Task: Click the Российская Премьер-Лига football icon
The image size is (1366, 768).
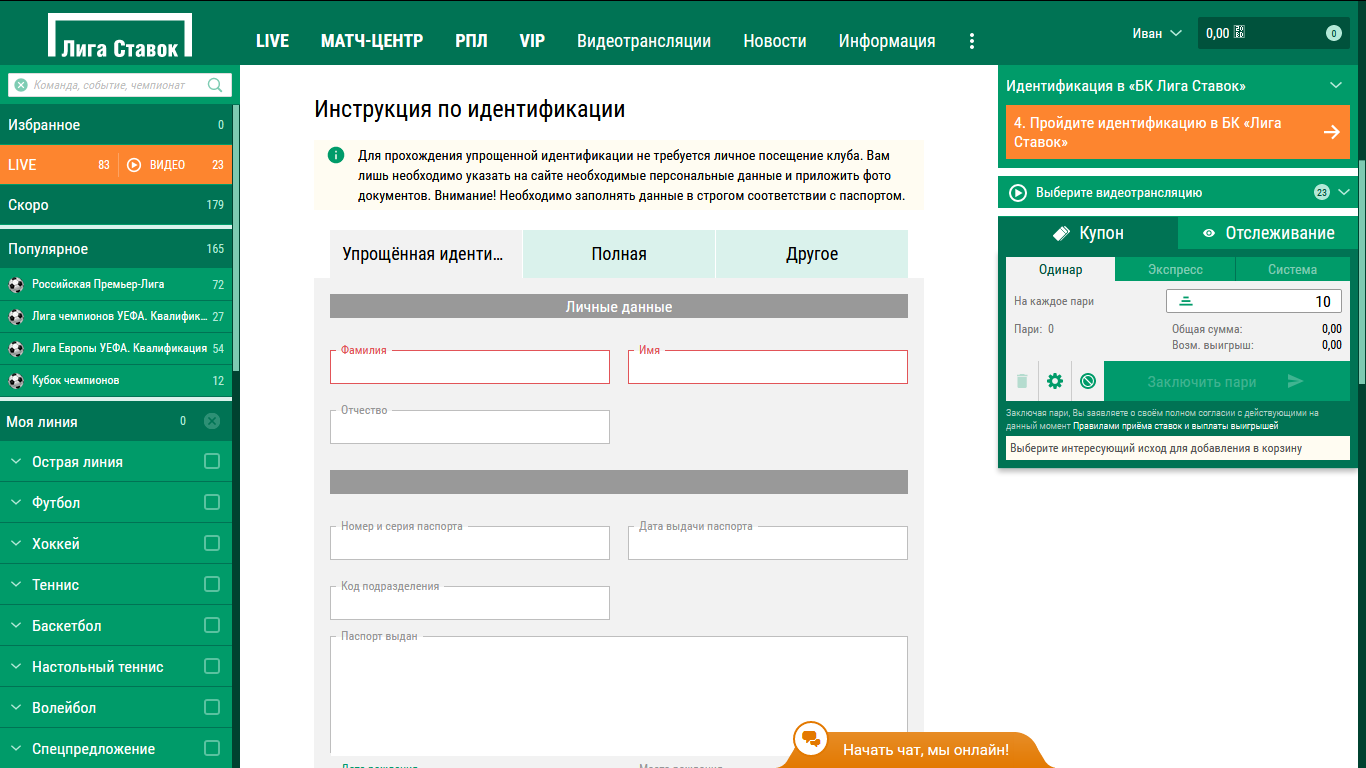Action: (16, 285)
